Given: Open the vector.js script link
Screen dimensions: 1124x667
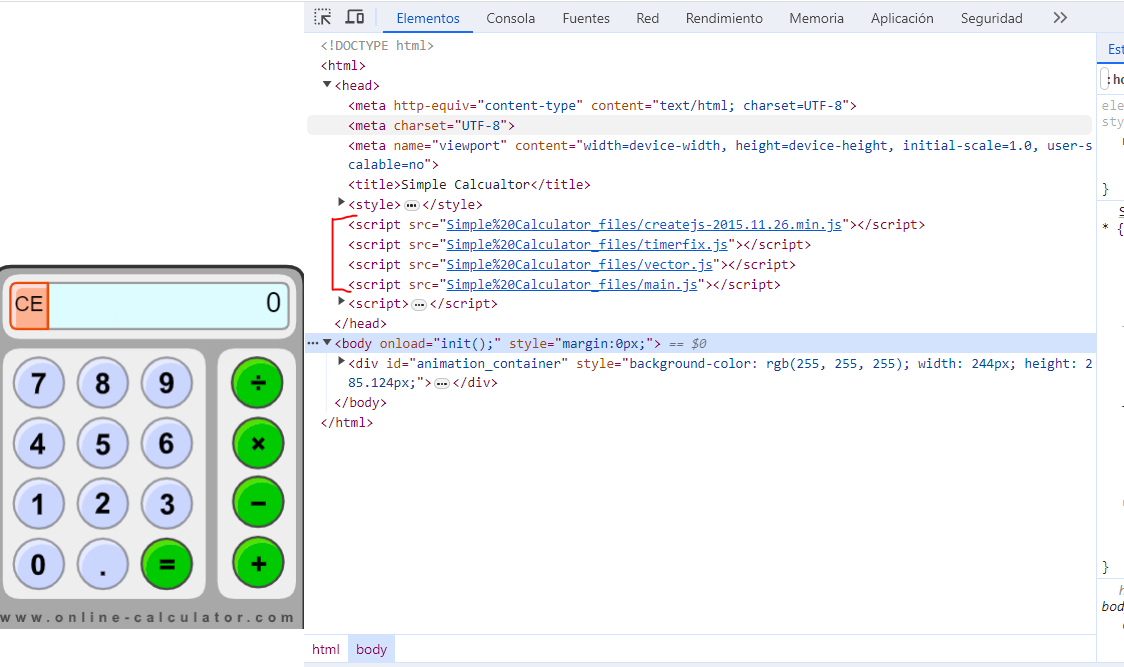Looking at the screenshot, I should coord(579,265).
